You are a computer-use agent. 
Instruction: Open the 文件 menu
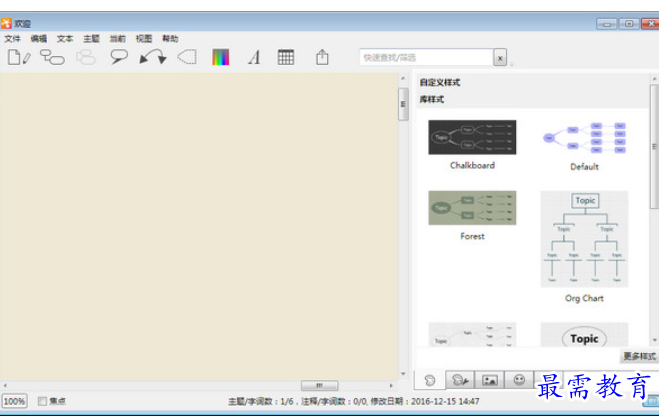pos(12,39)
